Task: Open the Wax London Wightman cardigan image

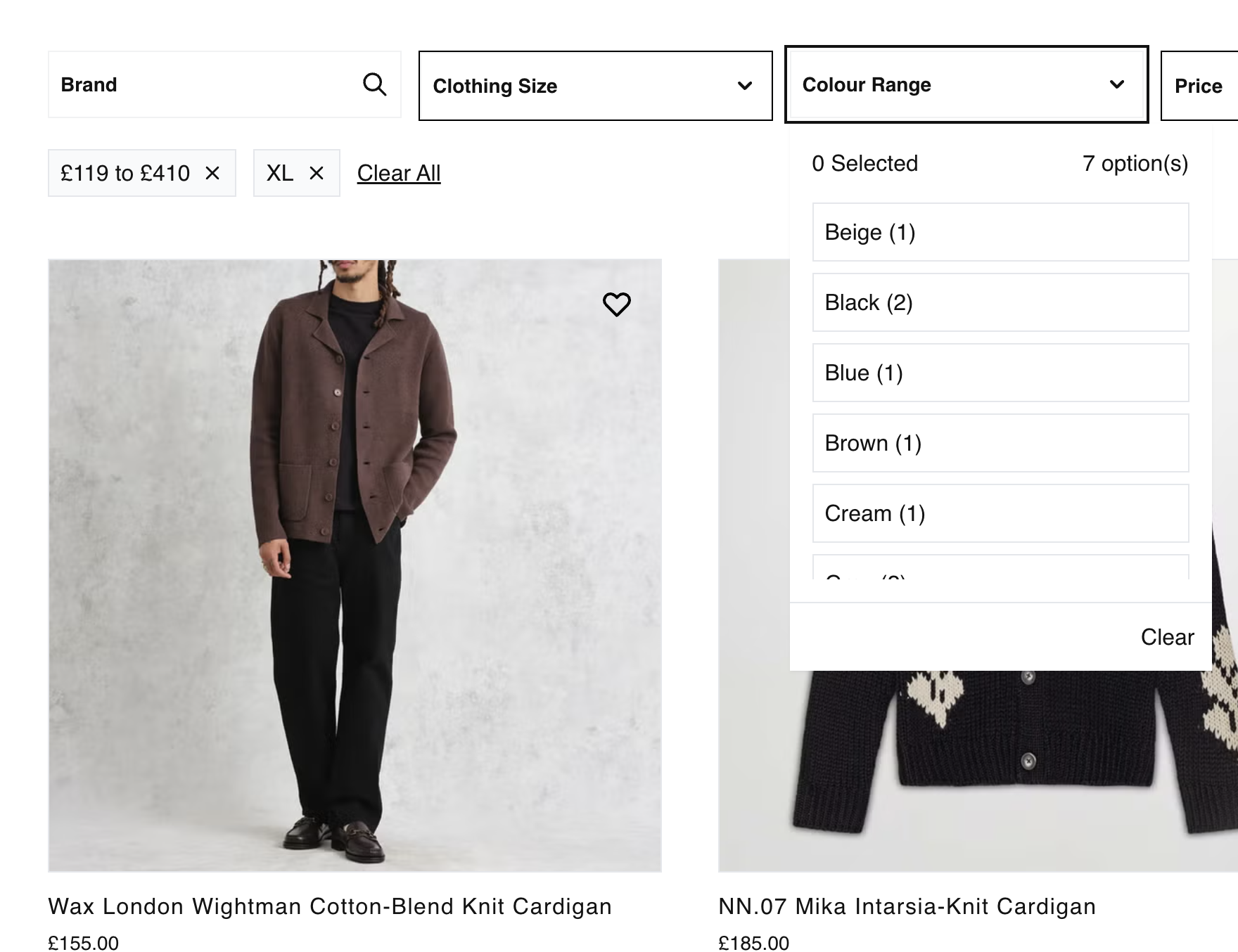Action: point(355,565)
